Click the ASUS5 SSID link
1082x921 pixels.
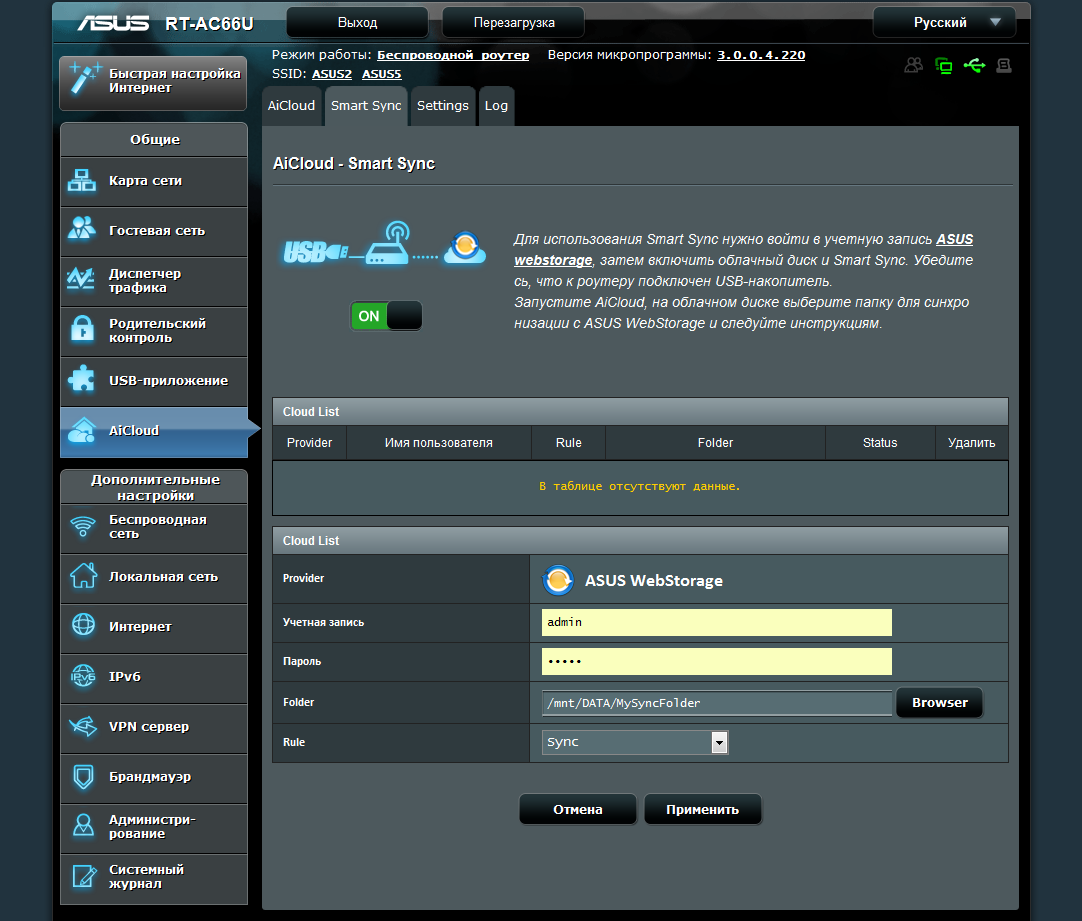coord(382,74)
